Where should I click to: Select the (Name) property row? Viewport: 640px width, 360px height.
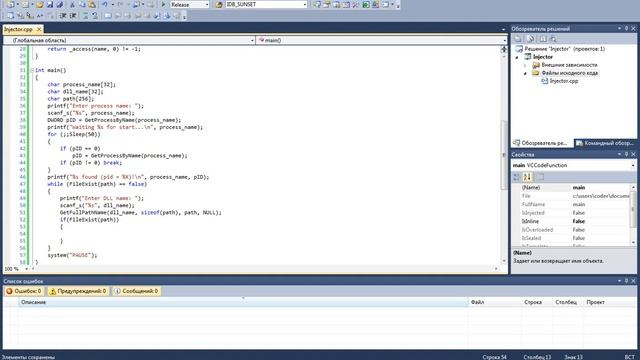coord(571,187)
